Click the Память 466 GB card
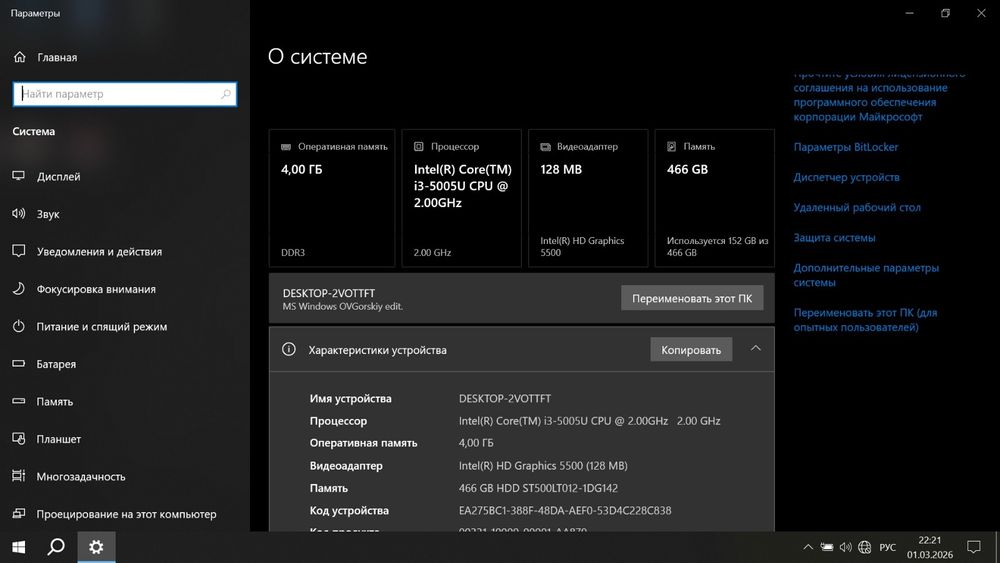This screenshot has width=1000, height=563. pyautogui.click(x=714, y=198)
